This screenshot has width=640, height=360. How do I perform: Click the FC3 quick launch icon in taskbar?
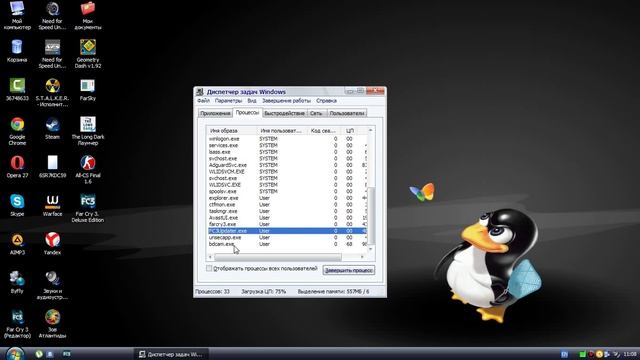[67, 354]
